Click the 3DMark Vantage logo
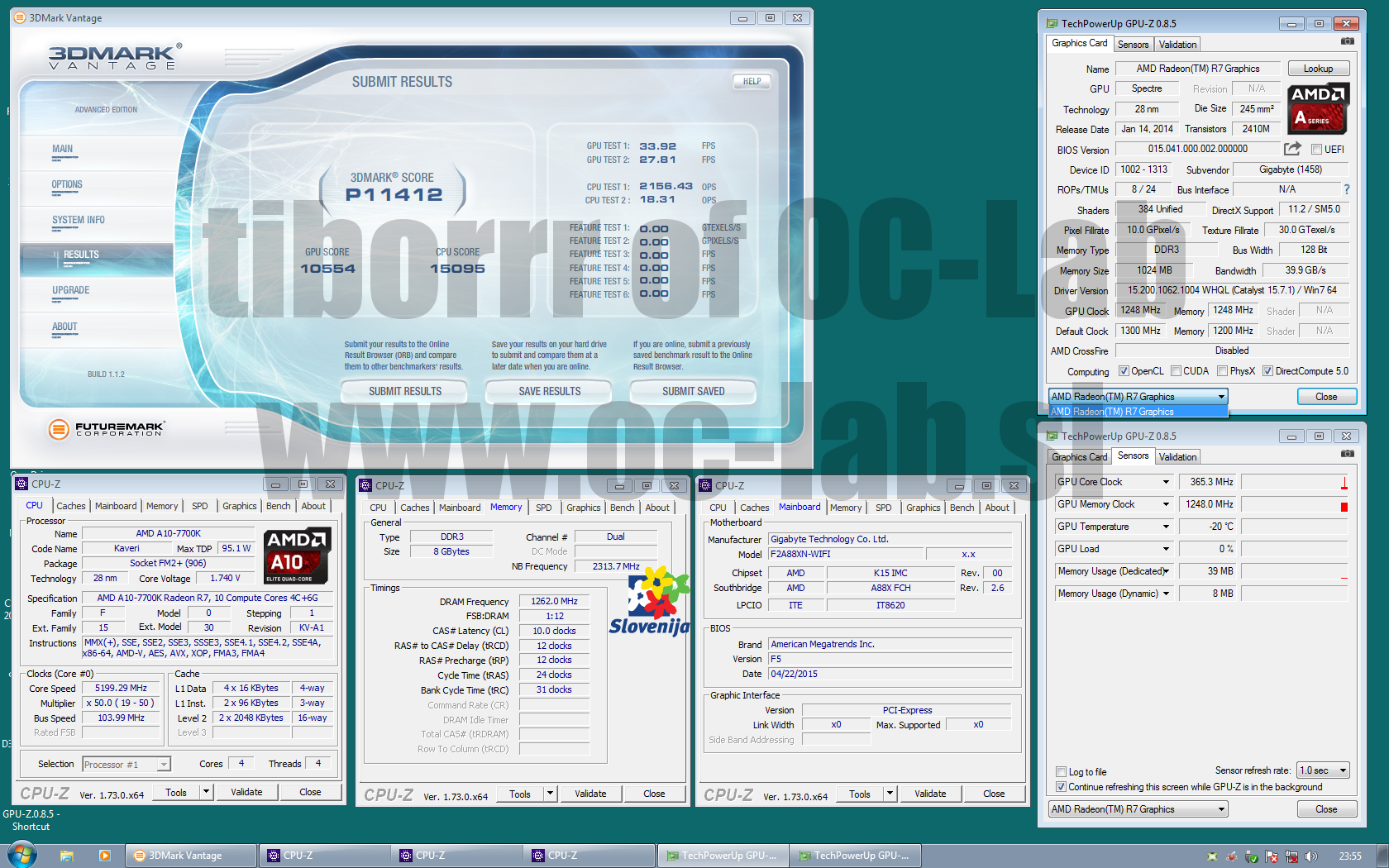This screenshot has width=1389, height=868. [x=115, y=56]
